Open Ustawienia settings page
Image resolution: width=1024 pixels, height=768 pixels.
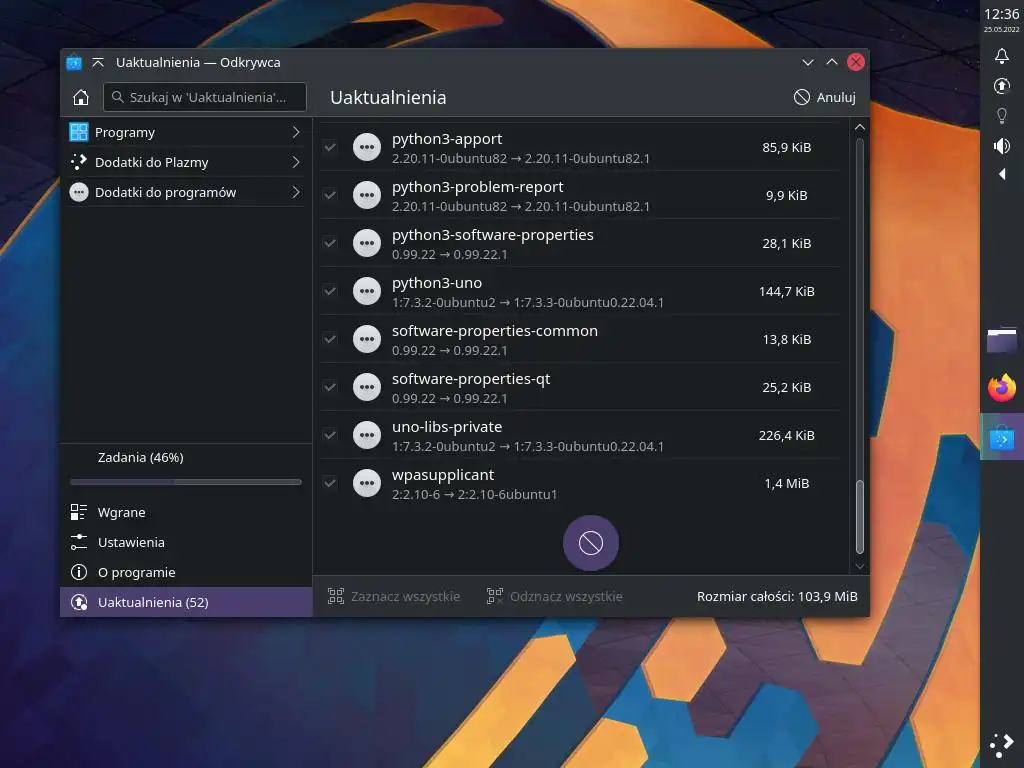click(x=186, y=542)
